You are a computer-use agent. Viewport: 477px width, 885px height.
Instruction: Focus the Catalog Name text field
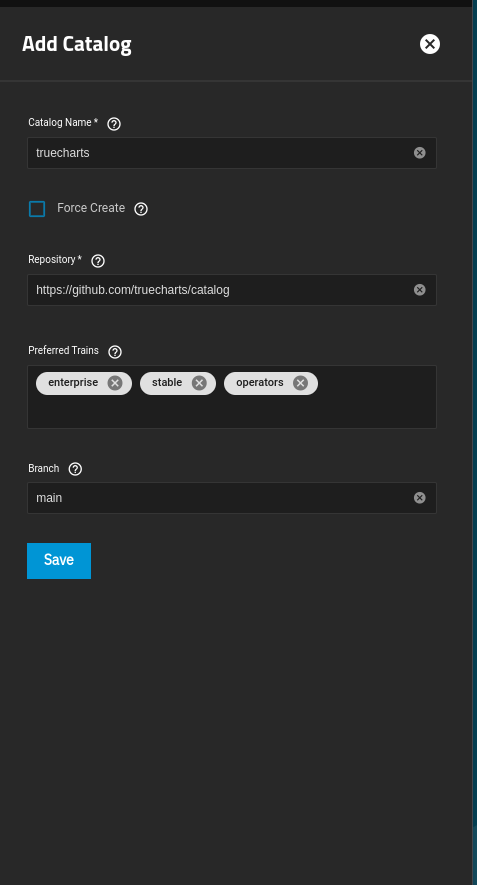pos(223,153)
